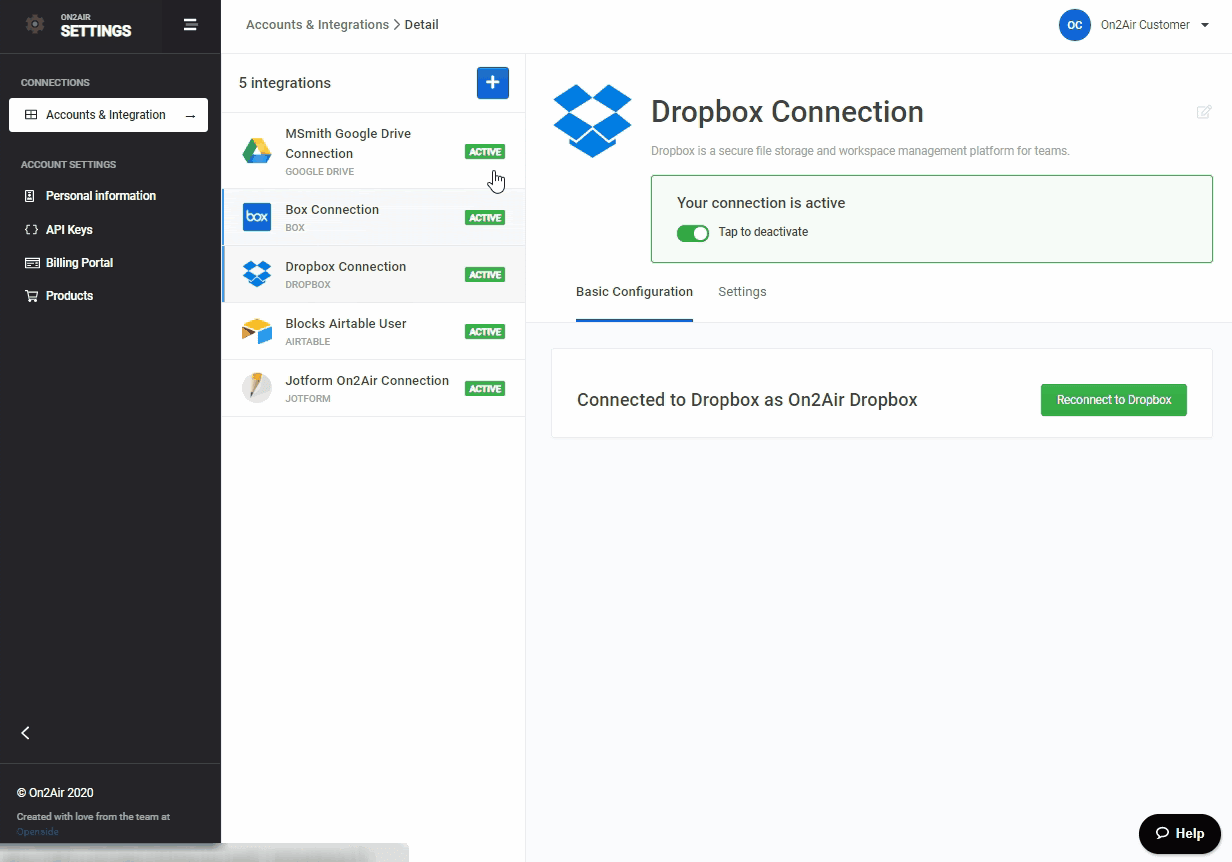Click the settings gear logo icon
1232x862 pixels.
35,25
